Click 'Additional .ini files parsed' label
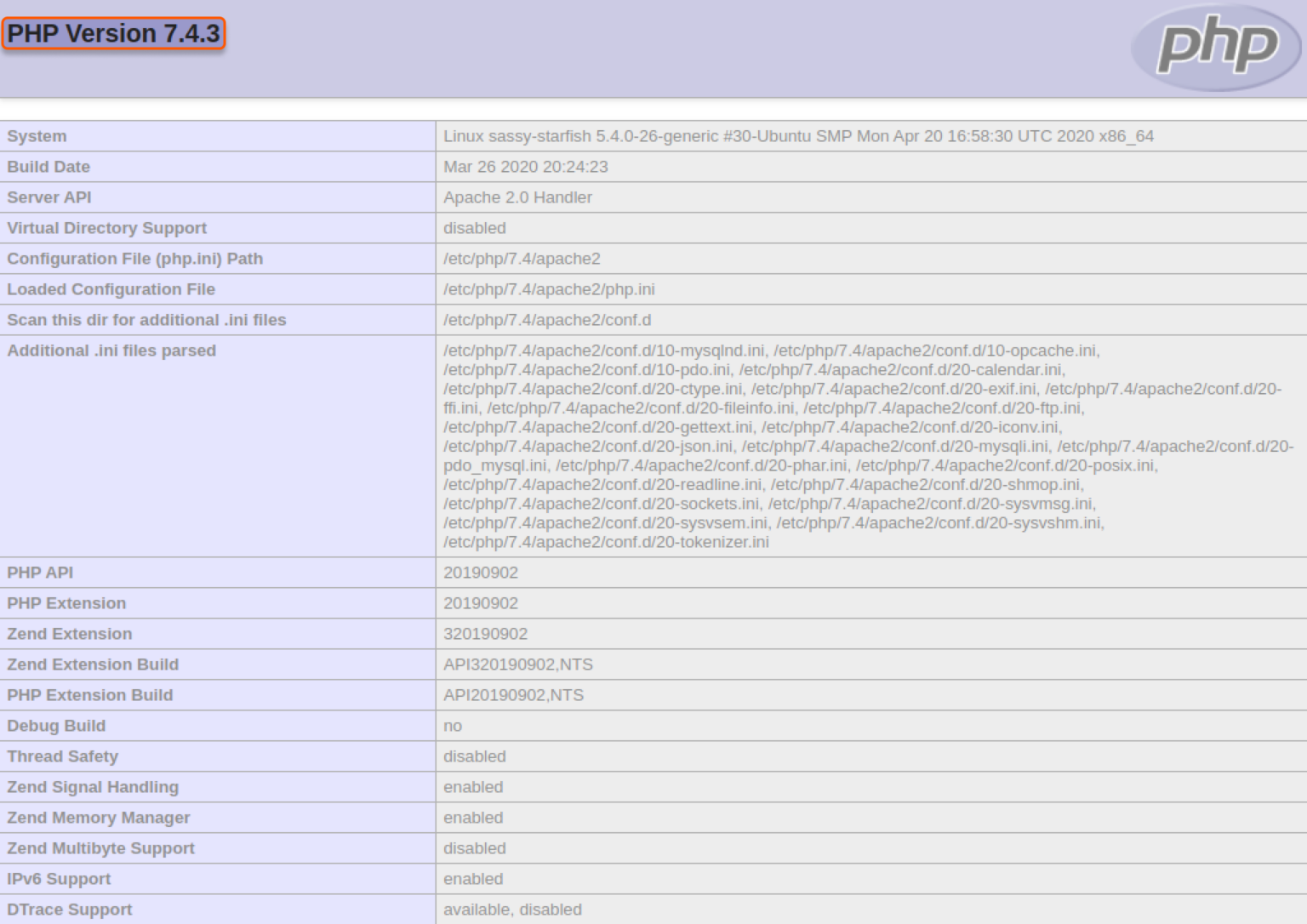 pyautogui.click(x=111, y=351)
